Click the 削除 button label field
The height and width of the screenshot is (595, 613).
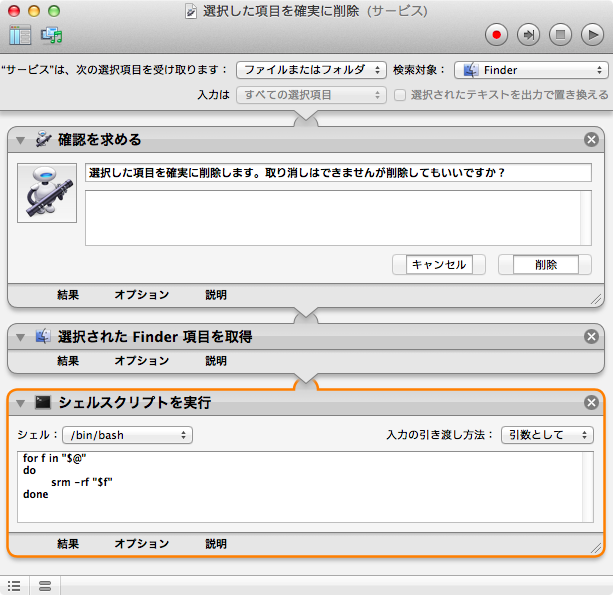coord(546,265)
